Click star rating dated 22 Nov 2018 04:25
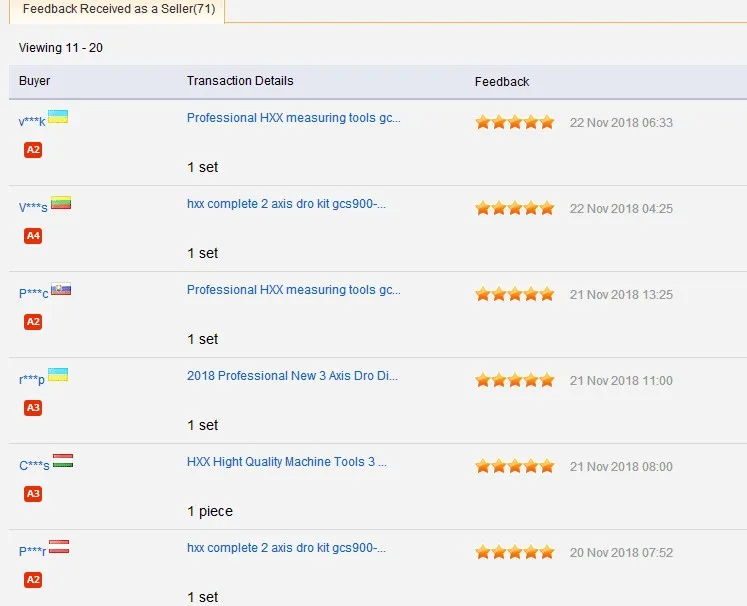 coord(515,208)
